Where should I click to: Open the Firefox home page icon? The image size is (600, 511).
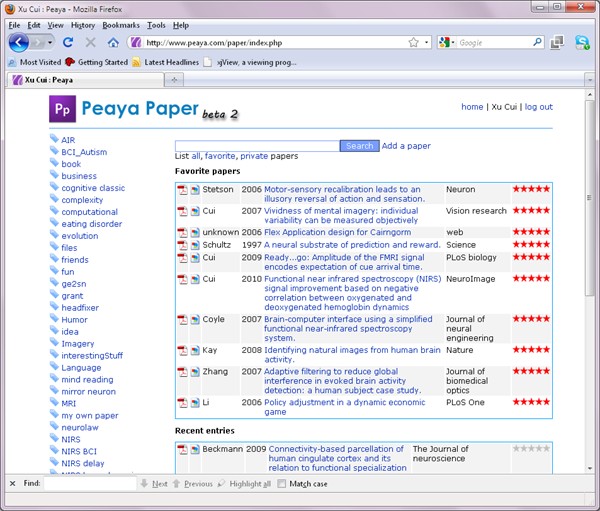(x=113, y=42)
